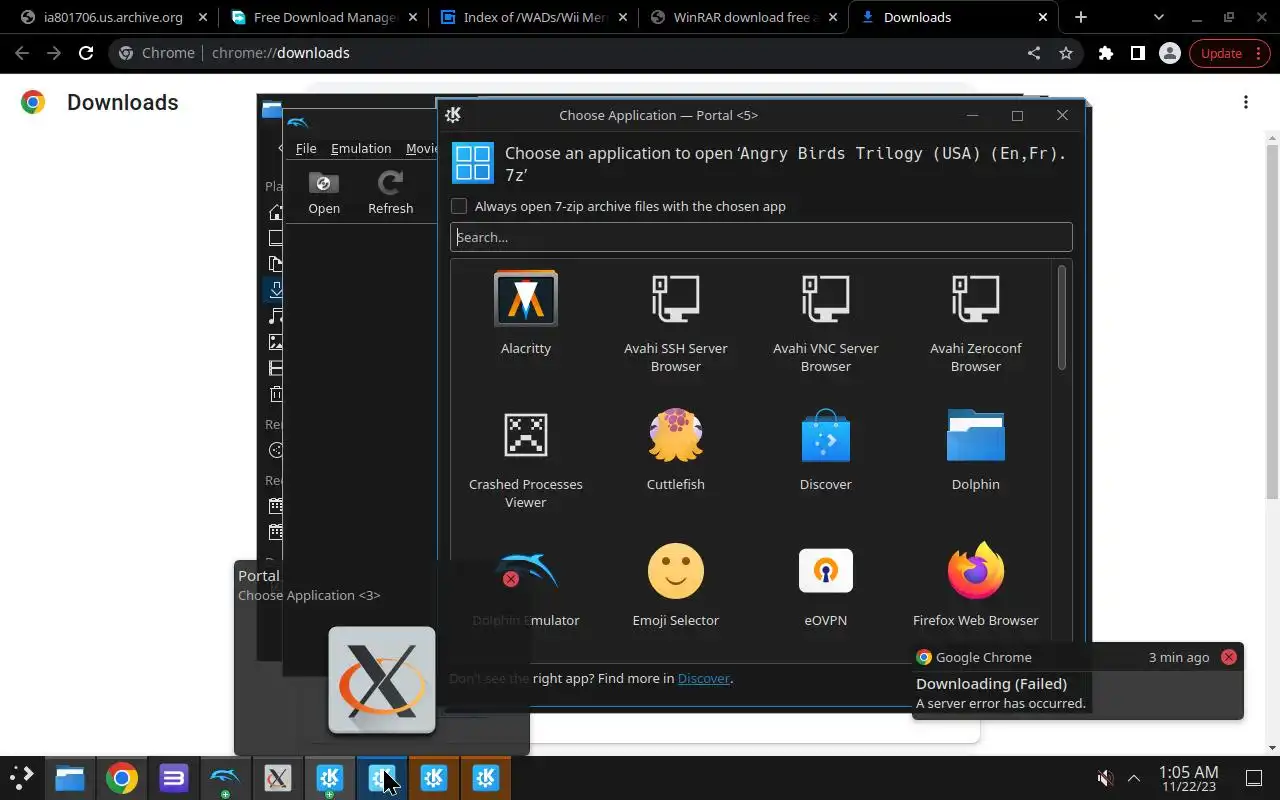
Task: Open the Movie menu in Dolphin Emulator
Action: 422,148
